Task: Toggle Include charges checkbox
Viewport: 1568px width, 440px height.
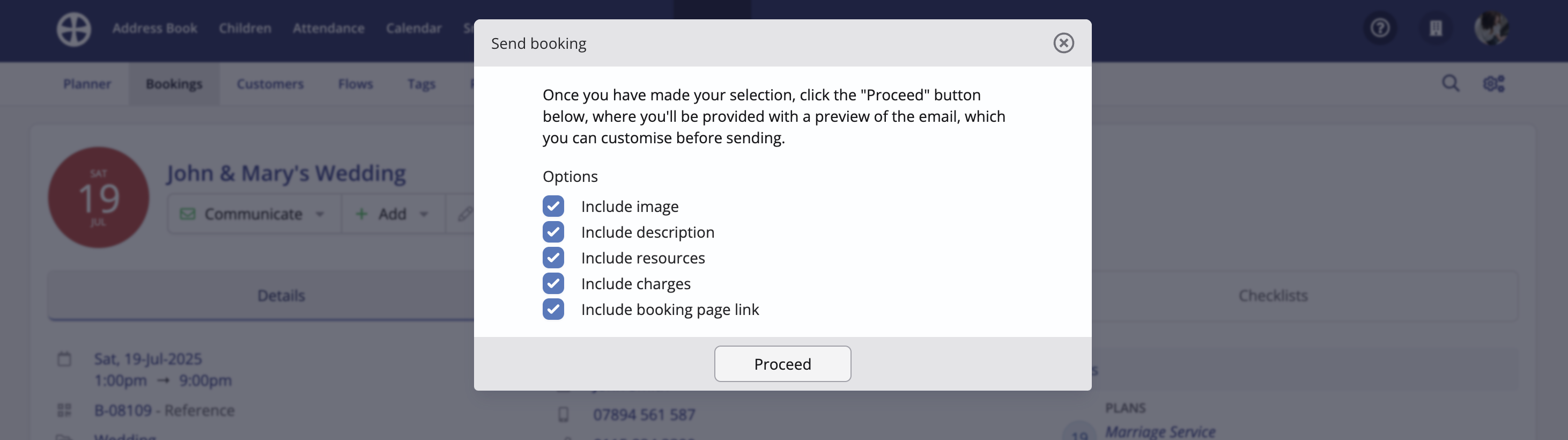Action: (553, 283)
